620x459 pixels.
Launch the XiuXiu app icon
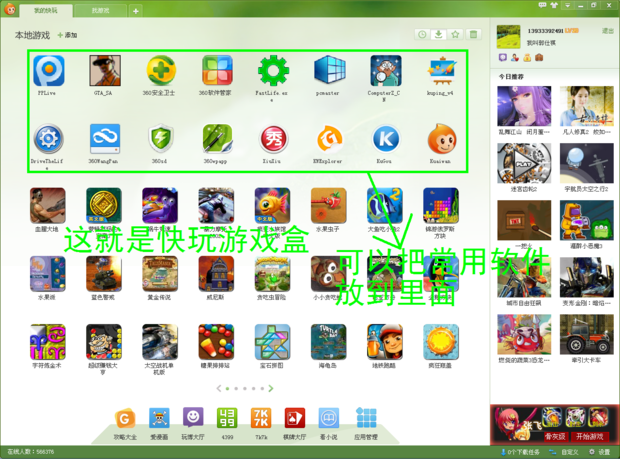(273, 139)
